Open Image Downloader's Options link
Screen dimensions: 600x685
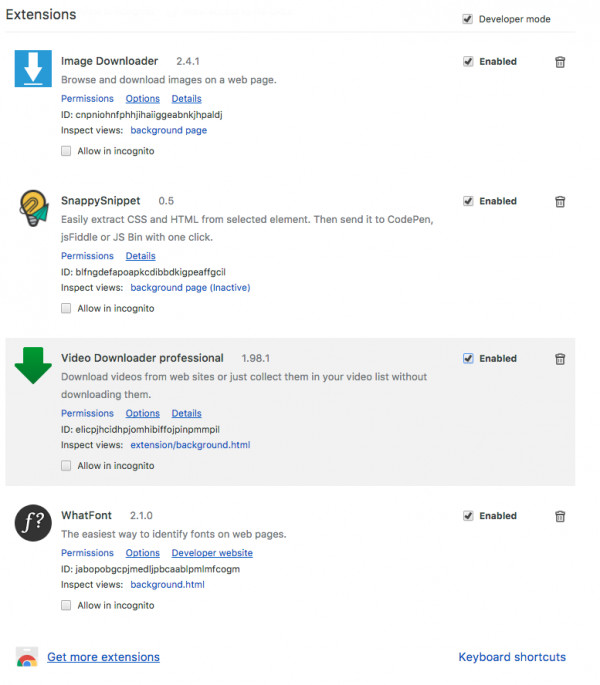142,99
